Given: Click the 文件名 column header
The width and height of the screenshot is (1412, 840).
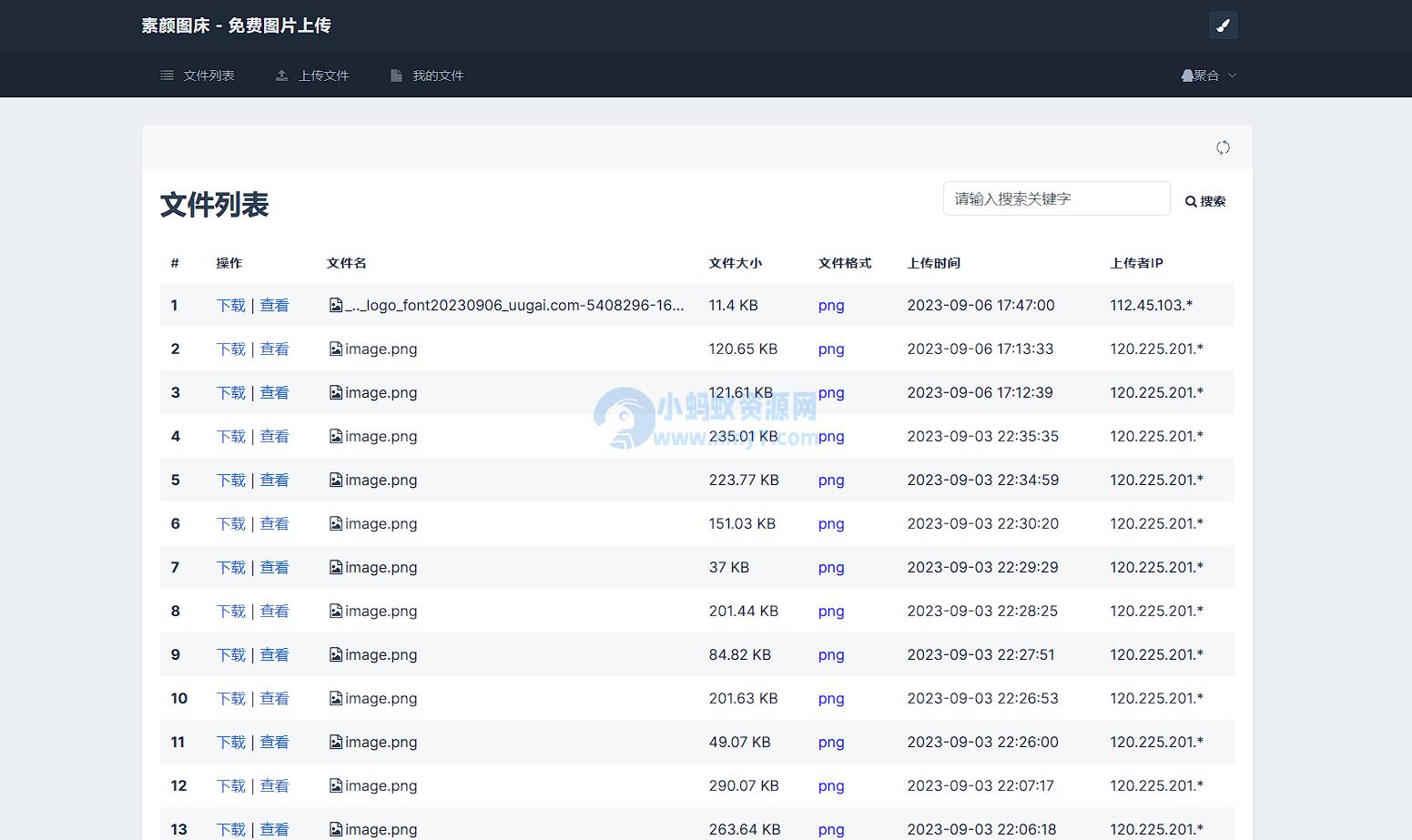Looking at the screenshot, I should (x=346, y=263).
